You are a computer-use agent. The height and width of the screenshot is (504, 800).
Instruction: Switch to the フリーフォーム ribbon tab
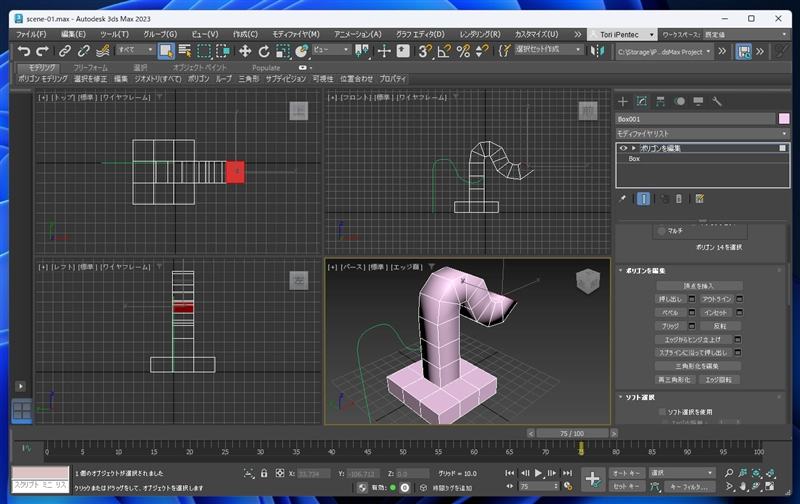[x=90, y=67]
